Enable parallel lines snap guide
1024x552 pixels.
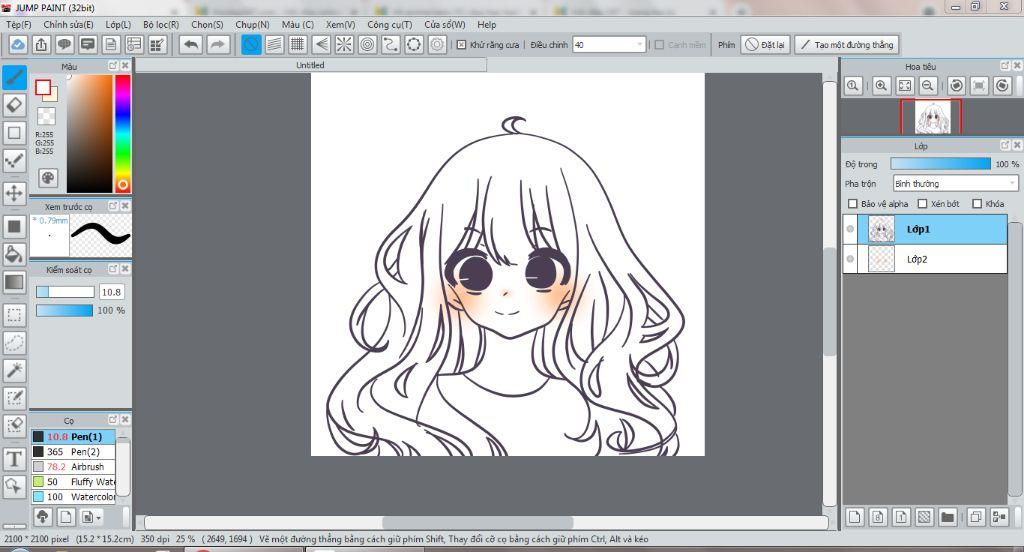[x=274, y=44]
